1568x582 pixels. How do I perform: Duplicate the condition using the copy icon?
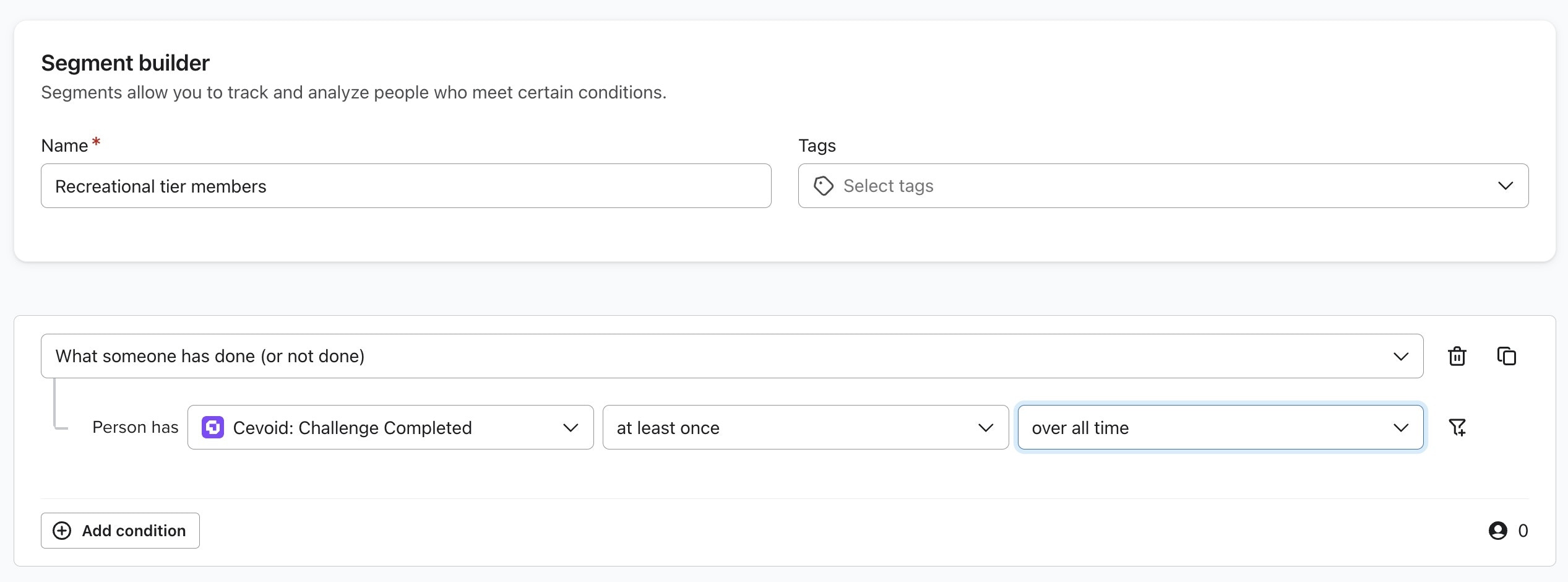(1506, 357)
